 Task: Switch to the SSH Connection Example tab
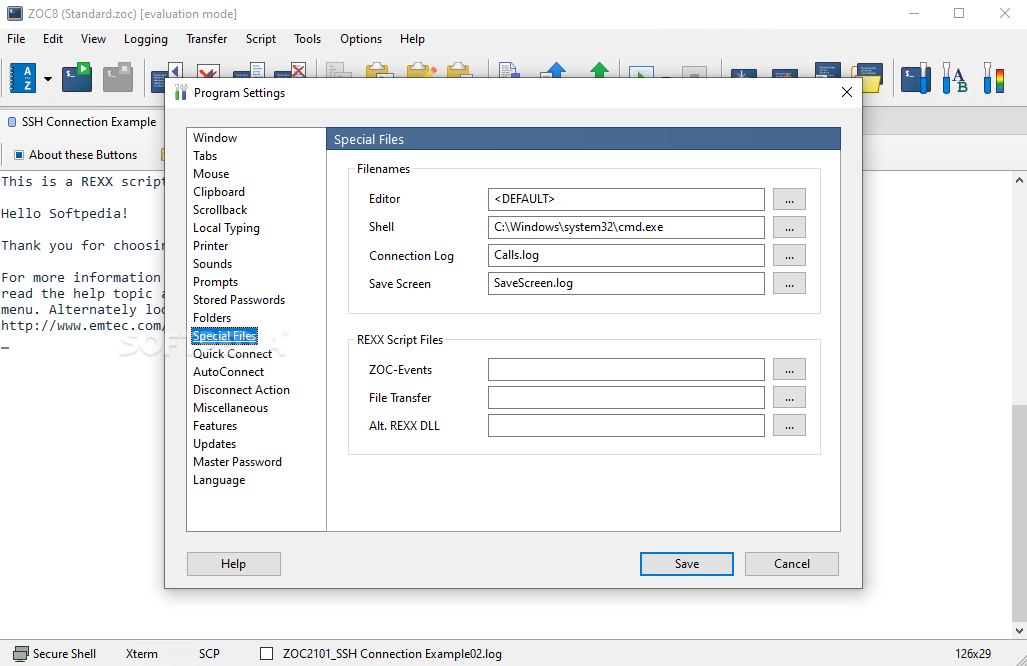pyautogui.click(x=83, y=122)
